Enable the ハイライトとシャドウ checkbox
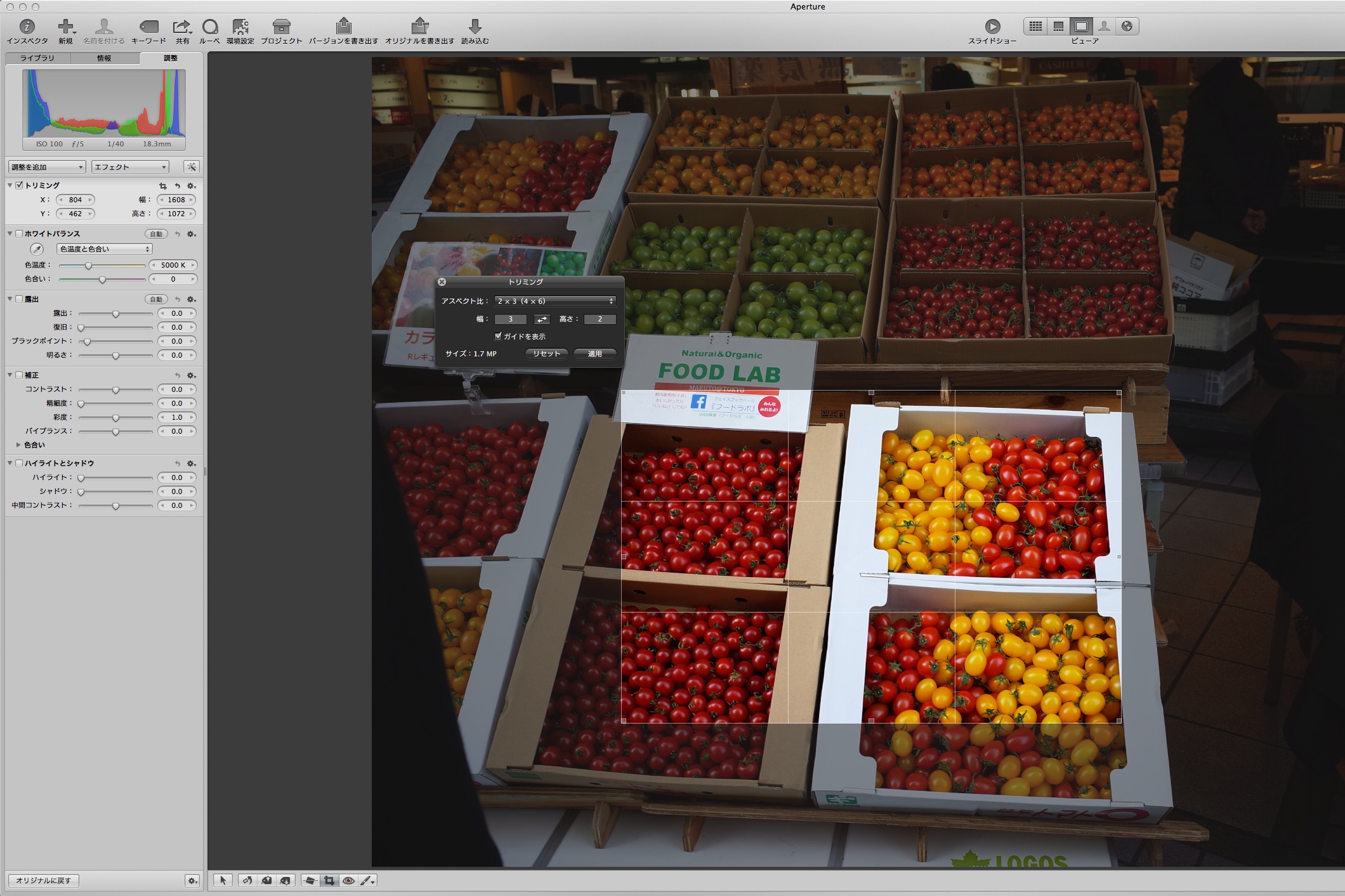Screen dimensions: 1345x896 (x=20, y=463)
